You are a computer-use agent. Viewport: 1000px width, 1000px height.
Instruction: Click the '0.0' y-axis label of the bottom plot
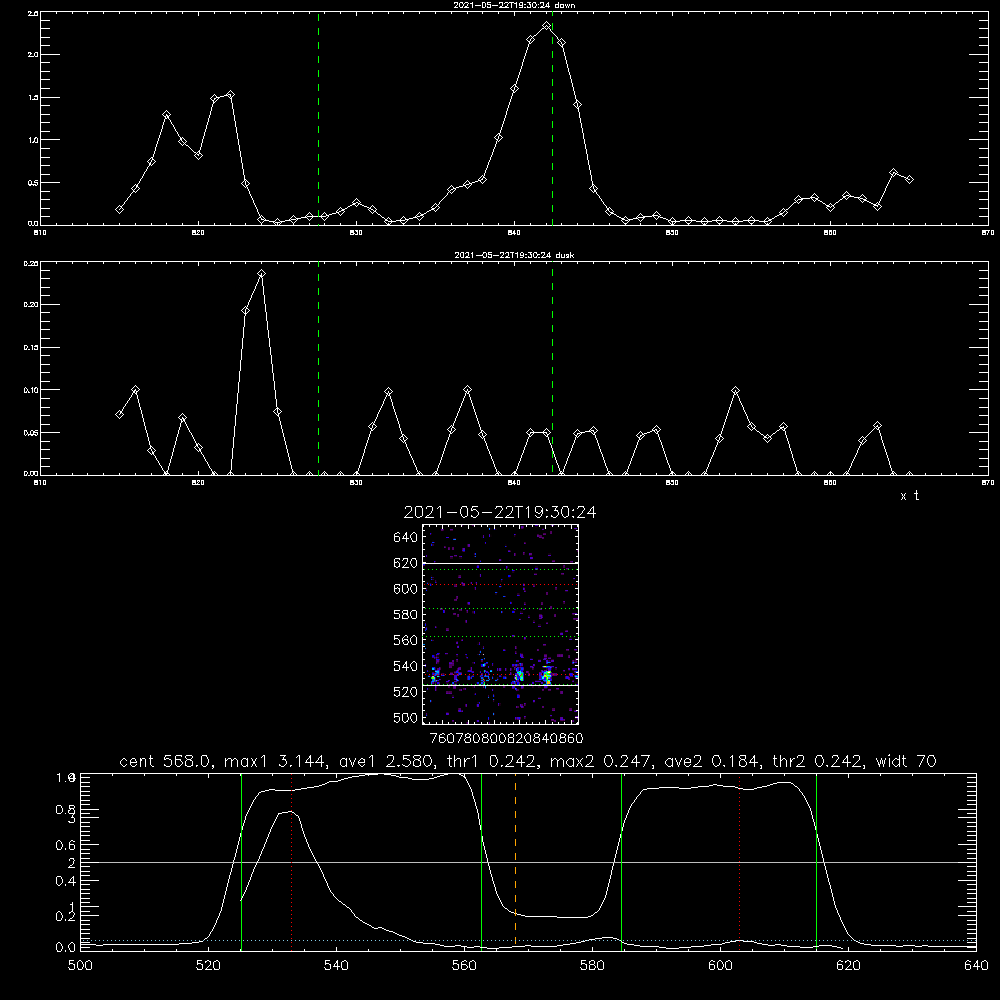point(66,948)
